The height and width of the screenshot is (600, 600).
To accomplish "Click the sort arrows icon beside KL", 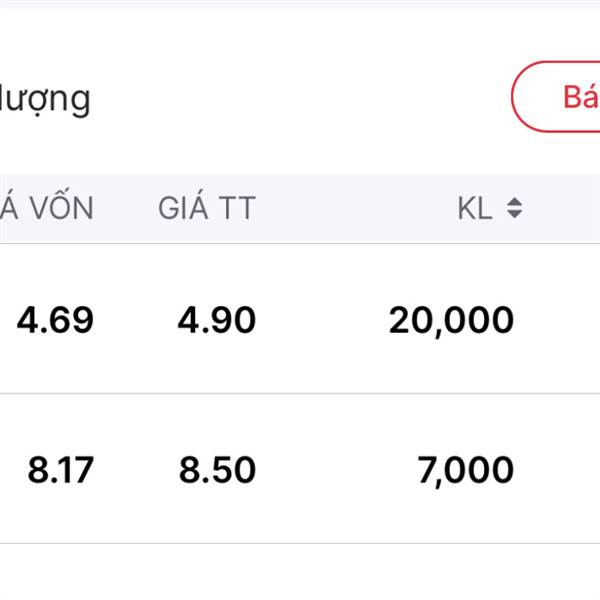I will (x=514, y=208).
